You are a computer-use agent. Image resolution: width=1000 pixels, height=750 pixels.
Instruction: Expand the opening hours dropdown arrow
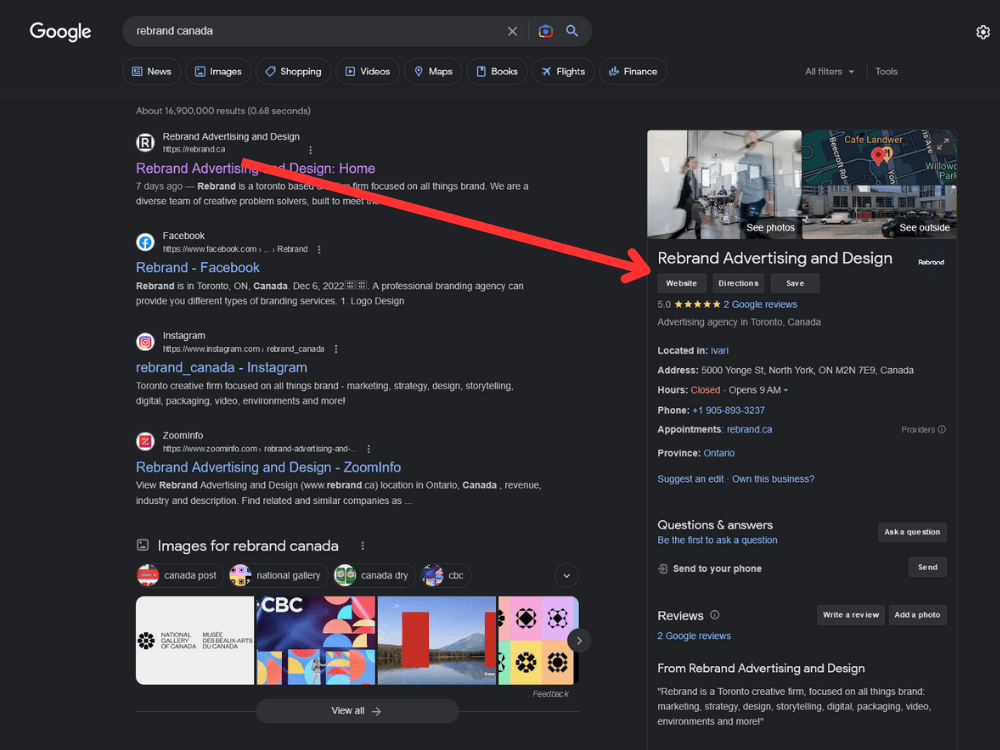click(786, 390)
